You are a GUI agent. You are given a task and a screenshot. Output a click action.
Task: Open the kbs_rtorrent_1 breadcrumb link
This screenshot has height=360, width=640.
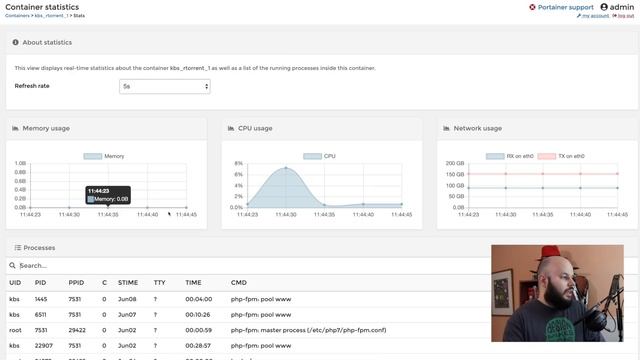[51, 16]
